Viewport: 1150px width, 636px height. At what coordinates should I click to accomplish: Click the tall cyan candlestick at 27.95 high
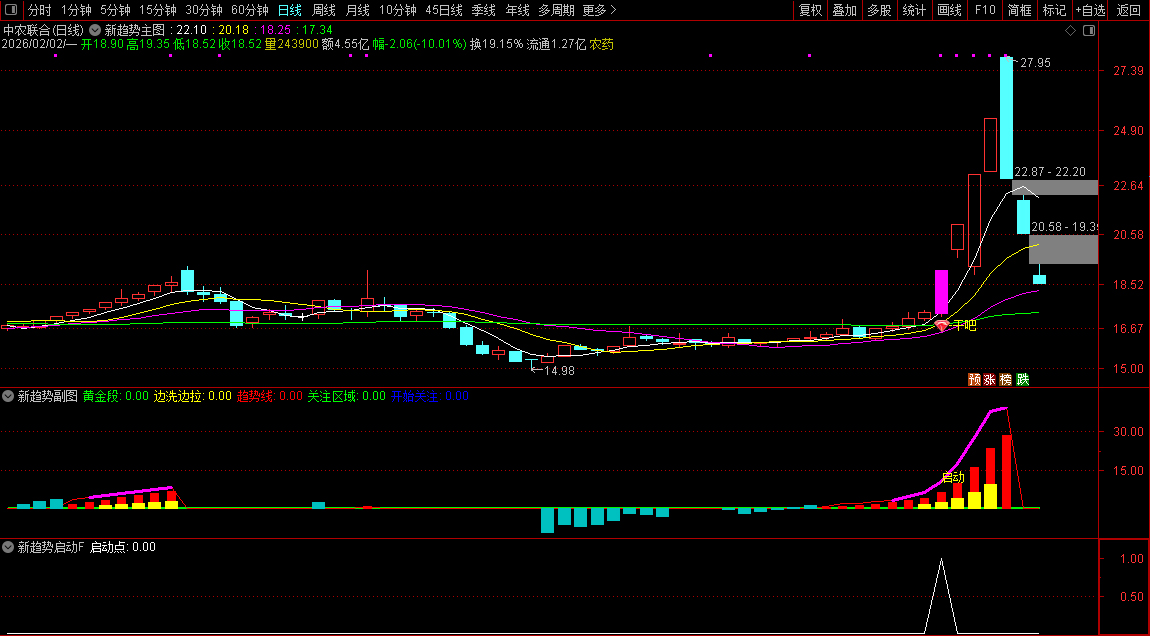coord(1006,118)
